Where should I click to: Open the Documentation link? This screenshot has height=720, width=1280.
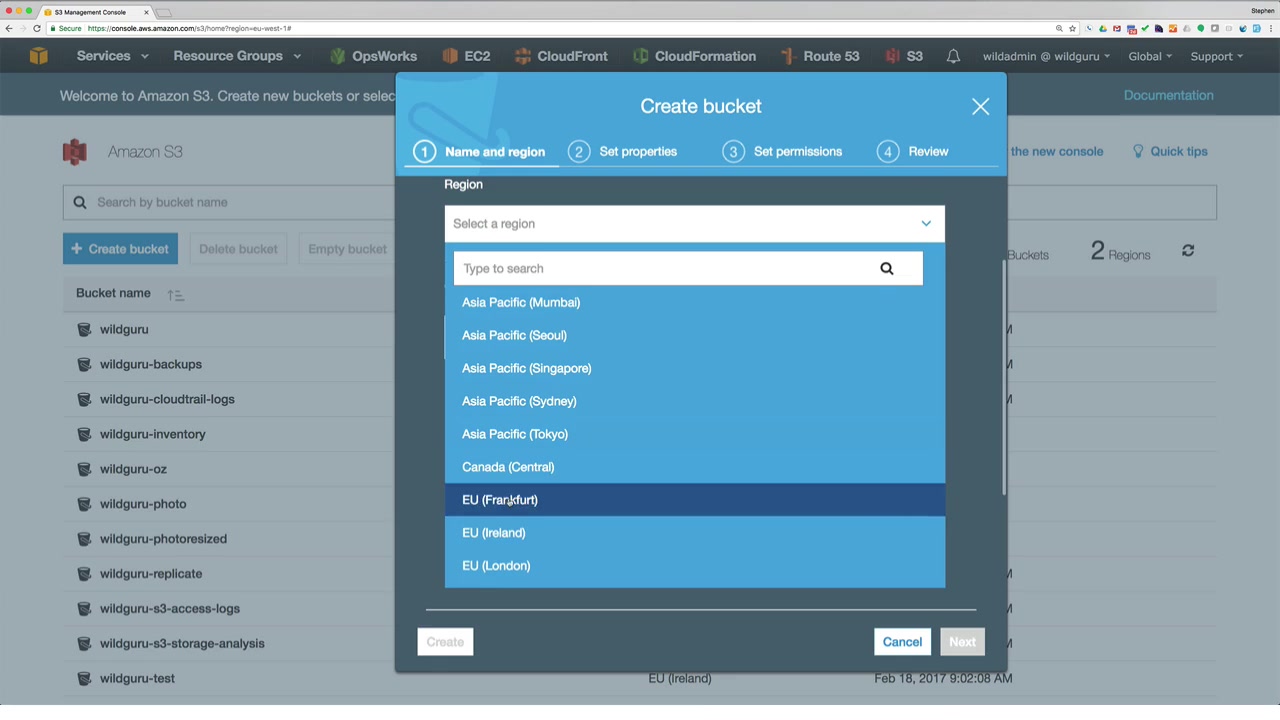(1168, 95)
